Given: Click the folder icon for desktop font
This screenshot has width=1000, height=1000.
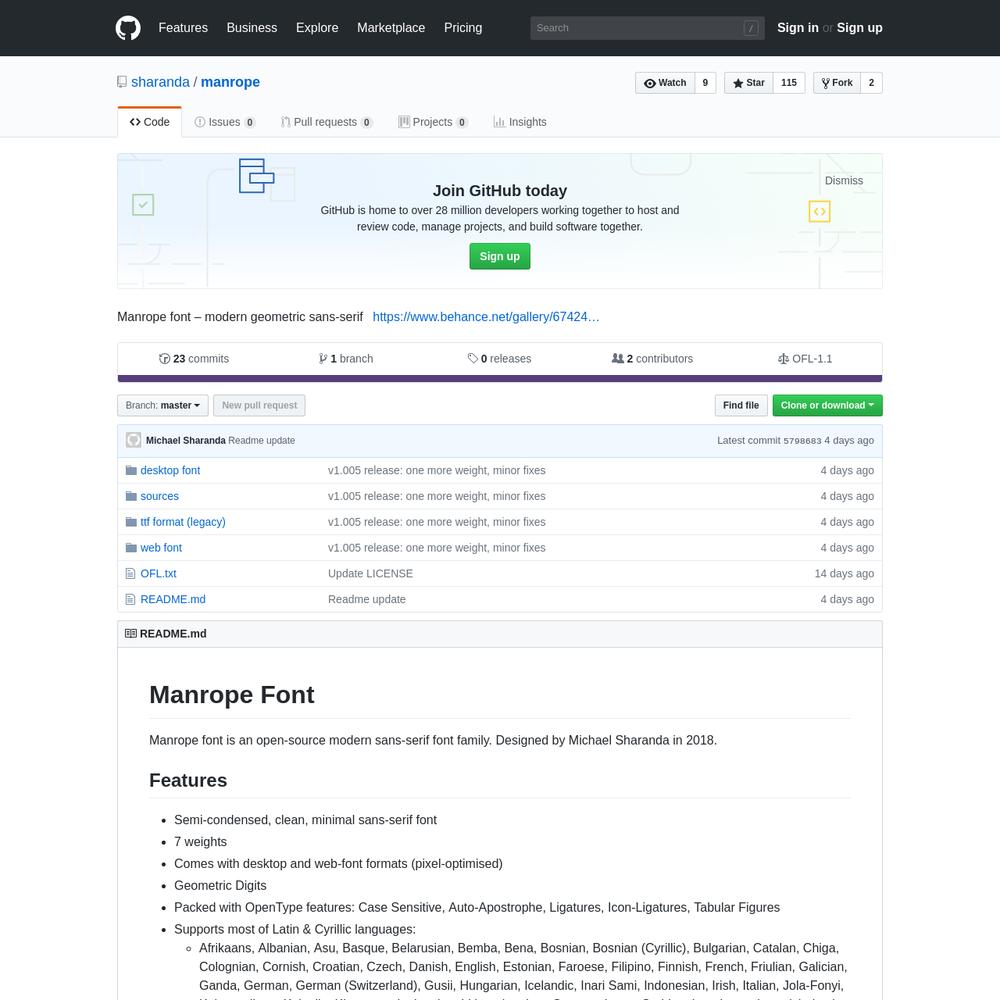Looking at the screenshot, I should coord(131,471).
